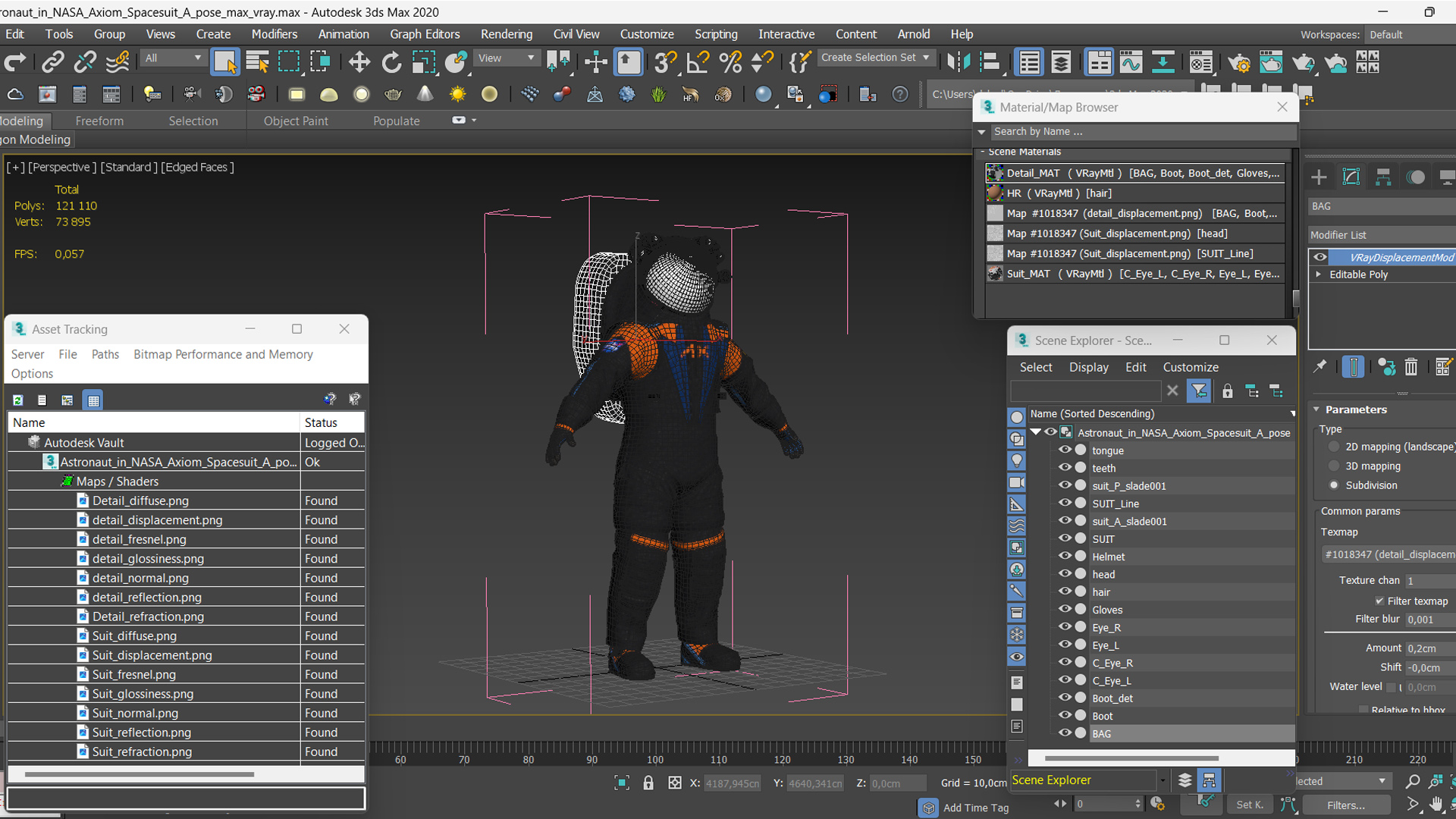Image resolution: width=1456 pixels, height=819 pixels.
Task: Toggle Filter texmap checkbox
Action: click(1379, 601)
